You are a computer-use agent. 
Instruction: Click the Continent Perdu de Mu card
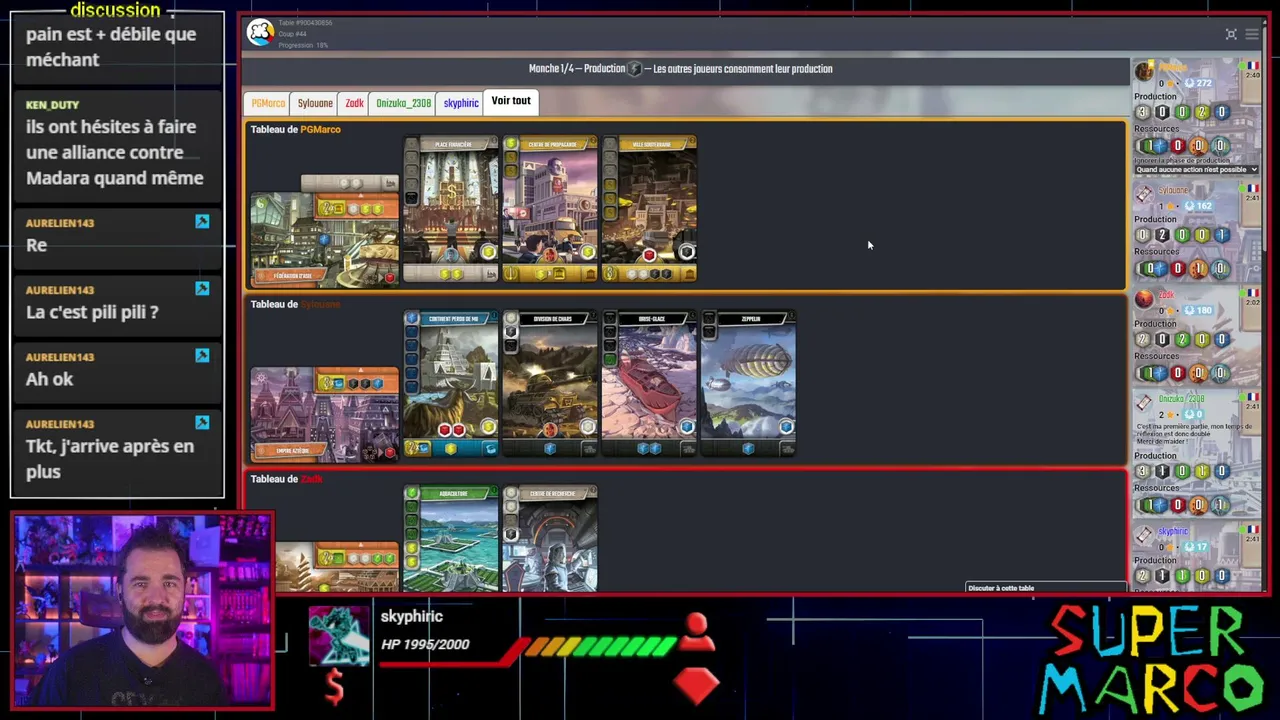451,385
